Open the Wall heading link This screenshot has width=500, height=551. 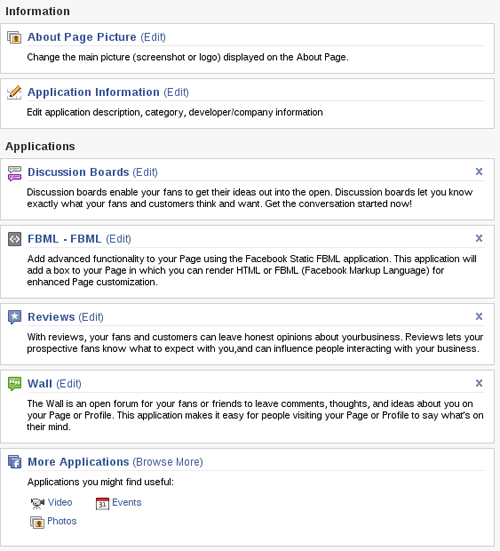pyautogui.click(x=40, y=384)
